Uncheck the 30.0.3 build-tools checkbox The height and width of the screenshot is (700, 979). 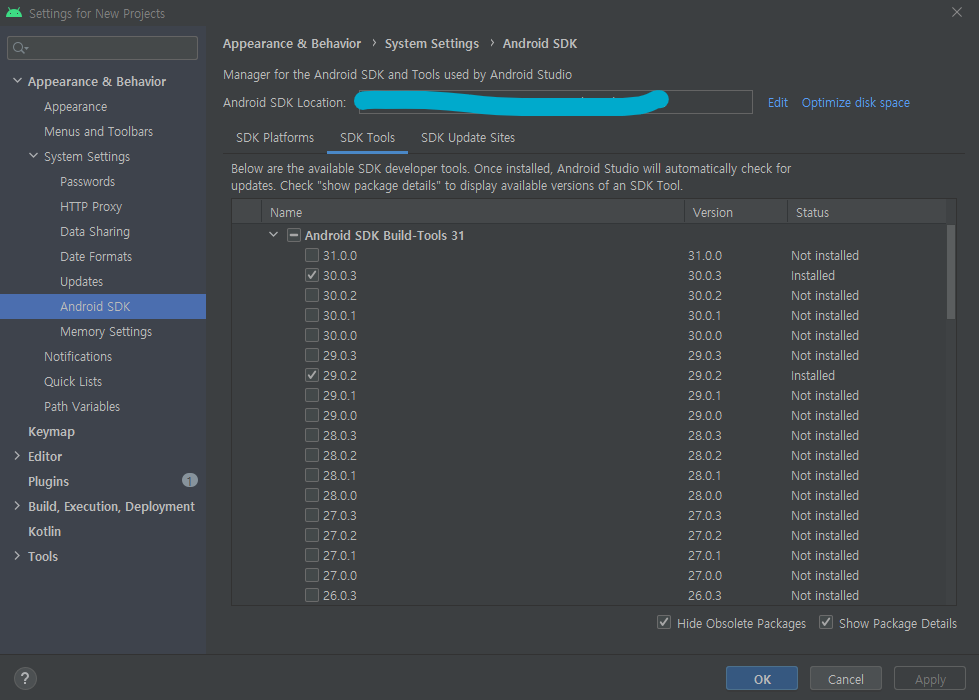tap(312, 275)
